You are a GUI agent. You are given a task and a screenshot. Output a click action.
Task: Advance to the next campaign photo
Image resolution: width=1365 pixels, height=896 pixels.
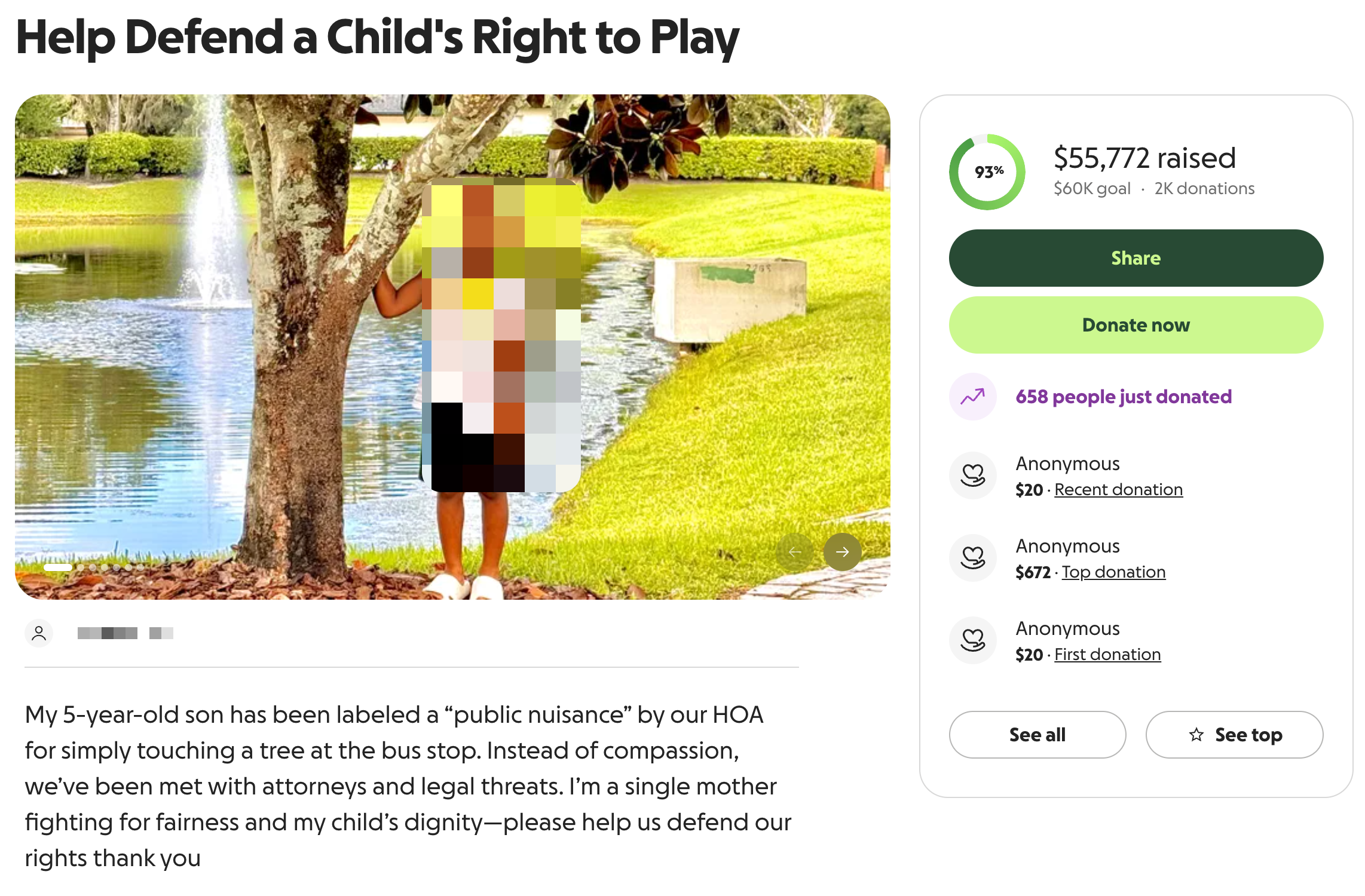[843, 552]
